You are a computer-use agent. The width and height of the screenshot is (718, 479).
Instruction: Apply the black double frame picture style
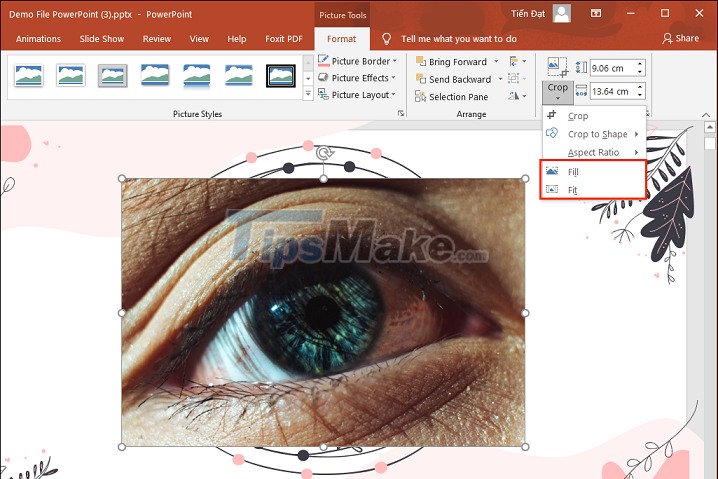281,76
